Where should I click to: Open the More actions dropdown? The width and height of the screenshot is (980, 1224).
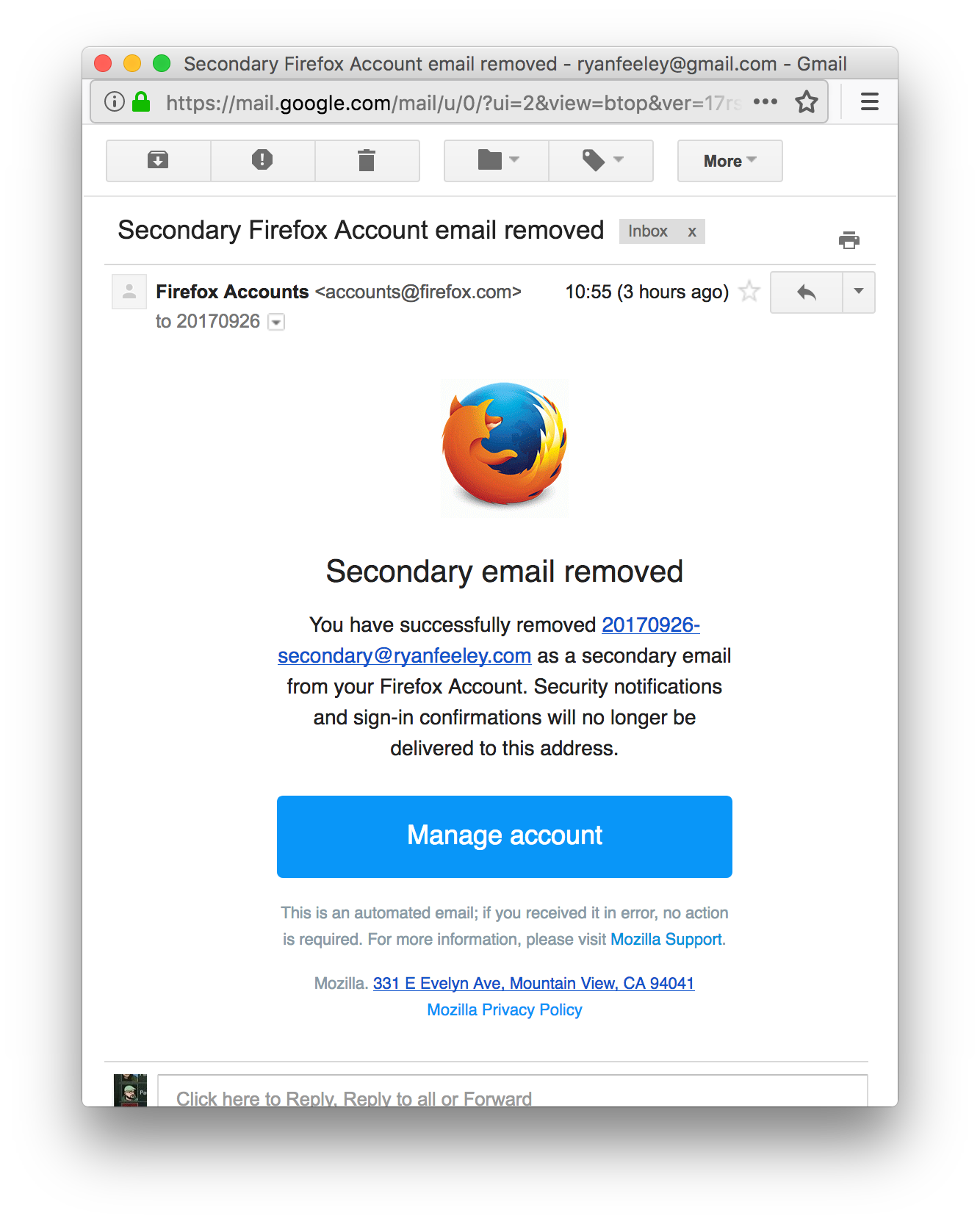click(729, 161)
